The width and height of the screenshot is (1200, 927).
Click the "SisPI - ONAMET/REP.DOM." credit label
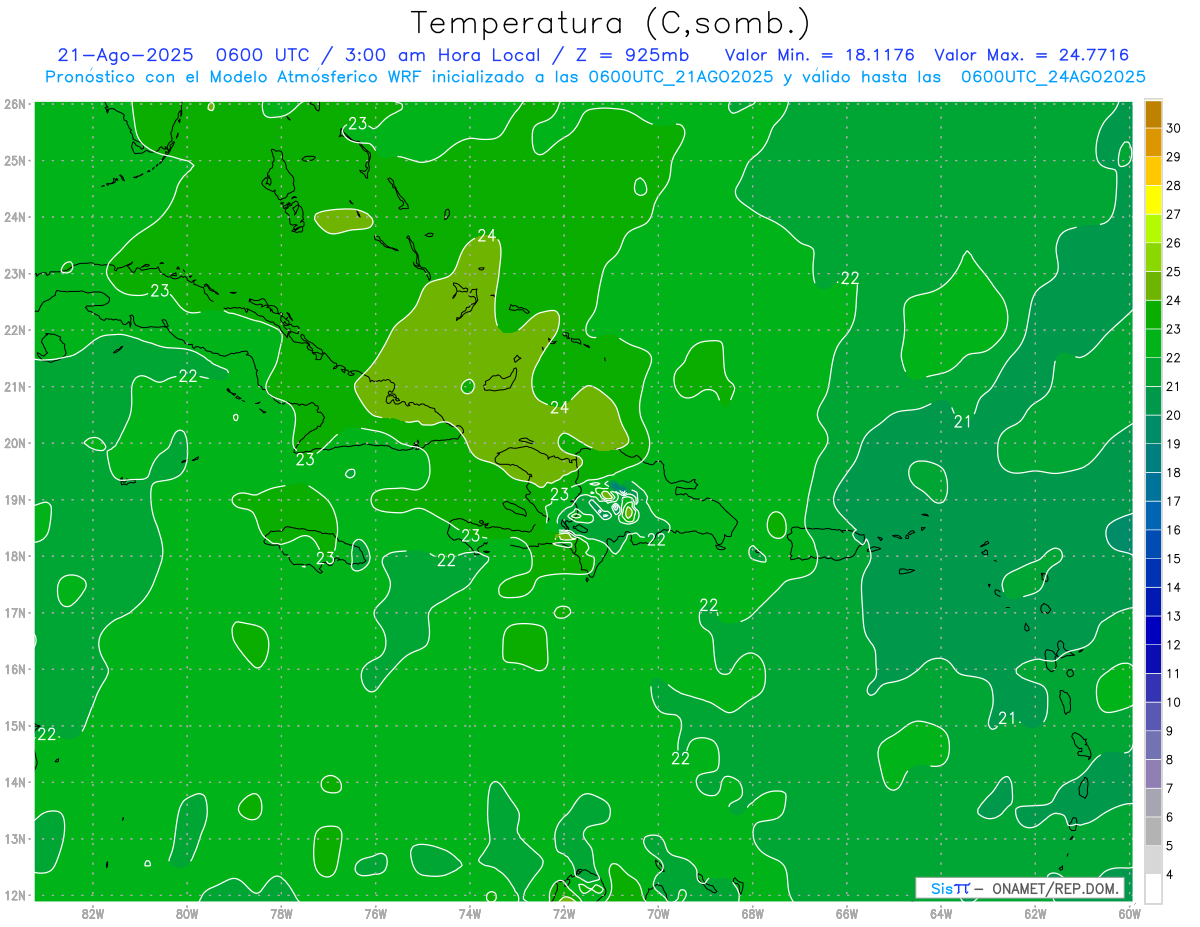click(1020, 888)
